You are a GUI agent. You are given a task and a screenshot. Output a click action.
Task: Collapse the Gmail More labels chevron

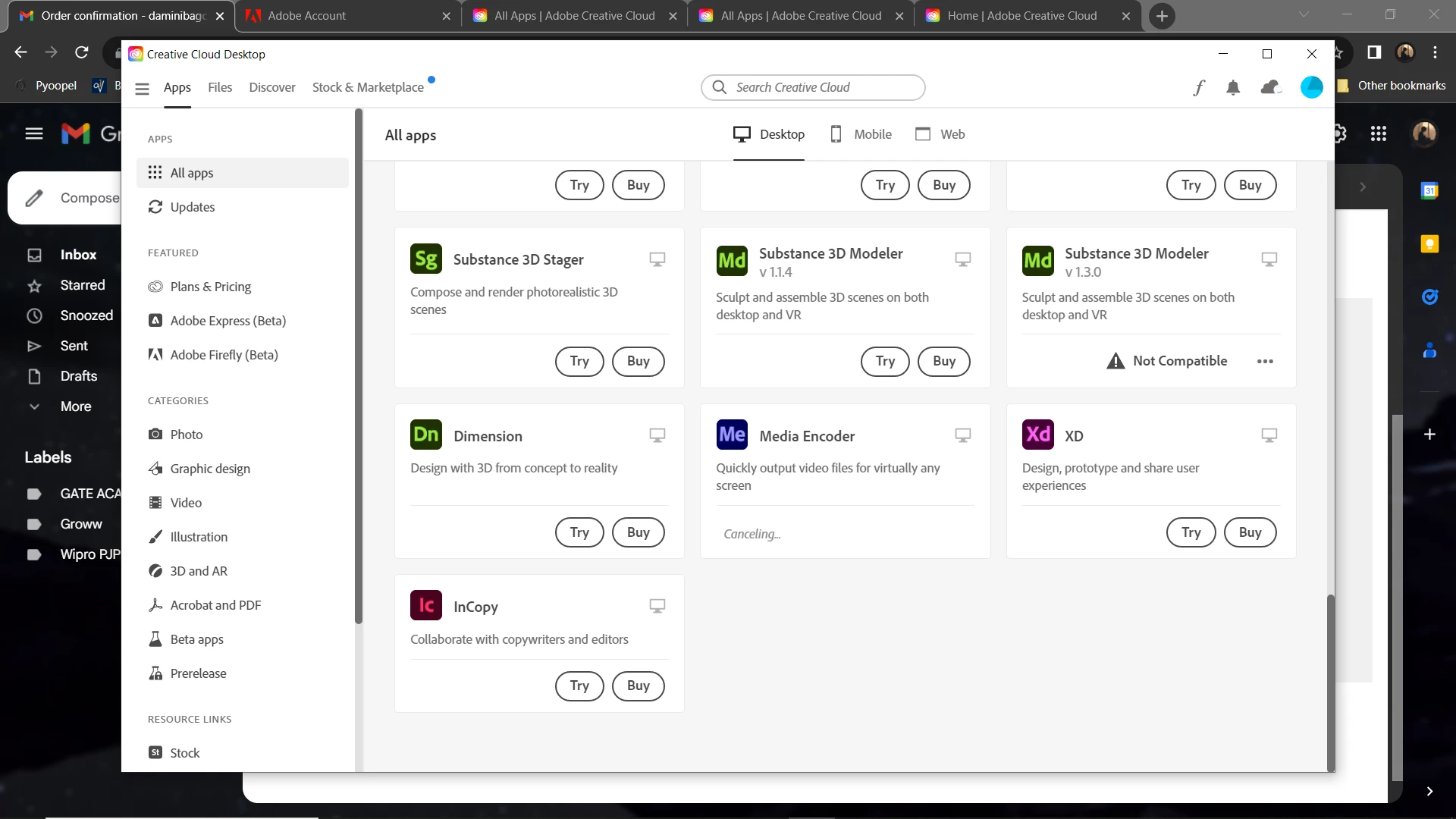(x=34, y=406)
